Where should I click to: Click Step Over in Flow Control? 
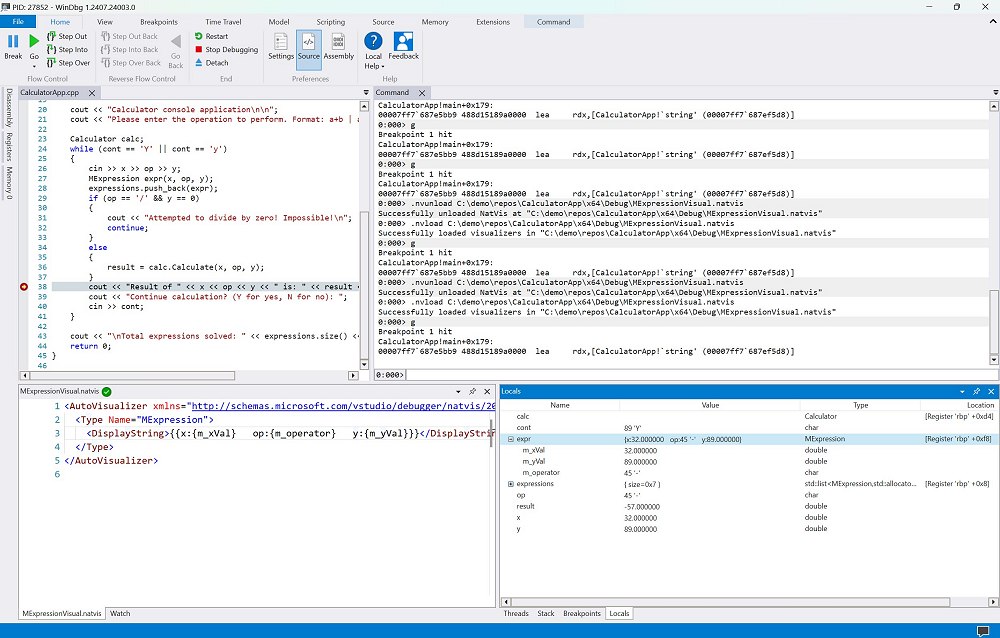tap(68, 63)
